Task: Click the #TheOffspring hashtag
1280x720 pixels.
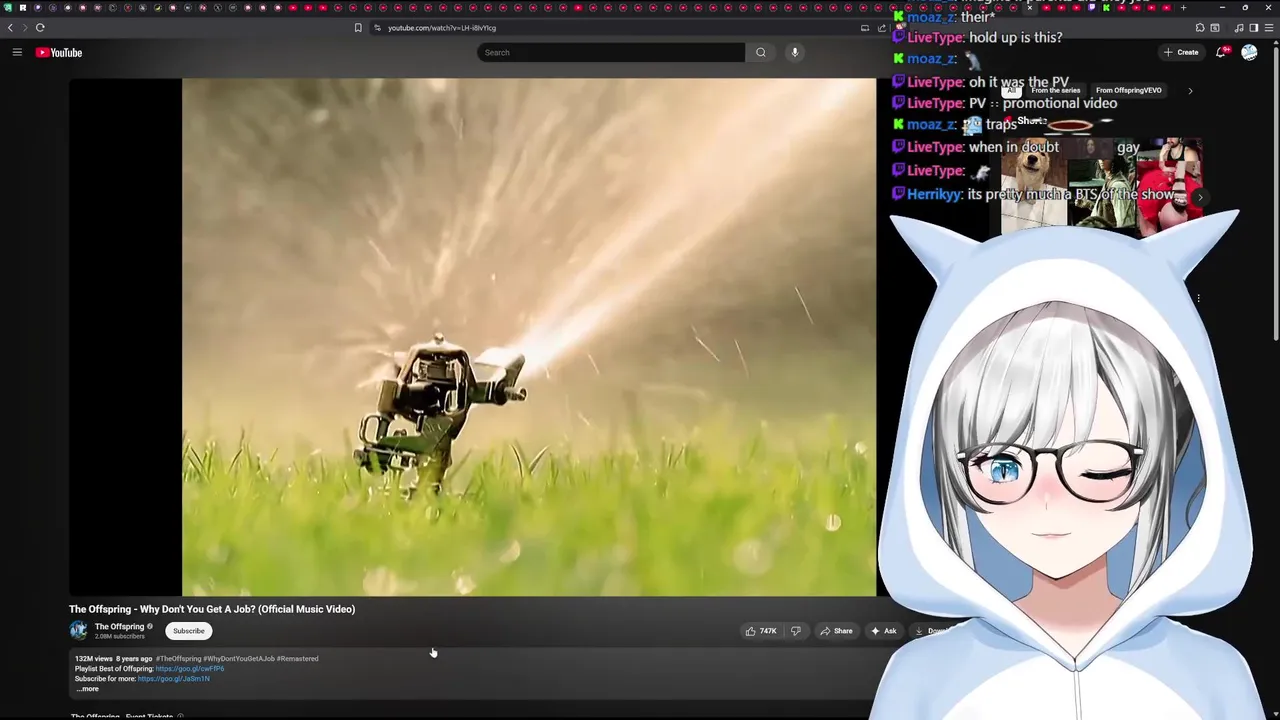Action: tap(178, 659)
